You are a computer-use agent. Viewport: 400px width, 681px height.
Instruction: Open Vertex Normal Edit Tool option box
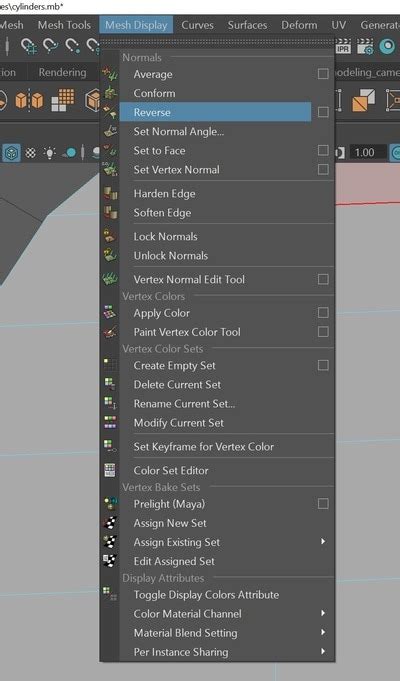323,279
